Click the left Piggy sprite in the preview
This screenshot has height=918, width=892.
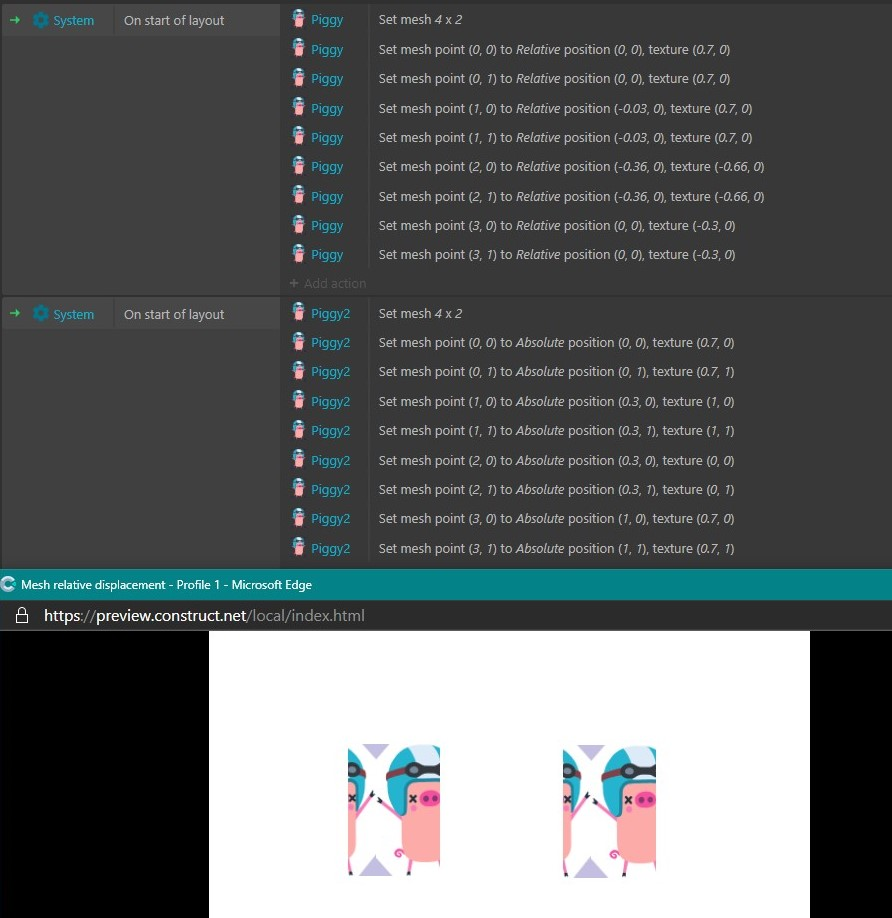[x=394, y=810]
